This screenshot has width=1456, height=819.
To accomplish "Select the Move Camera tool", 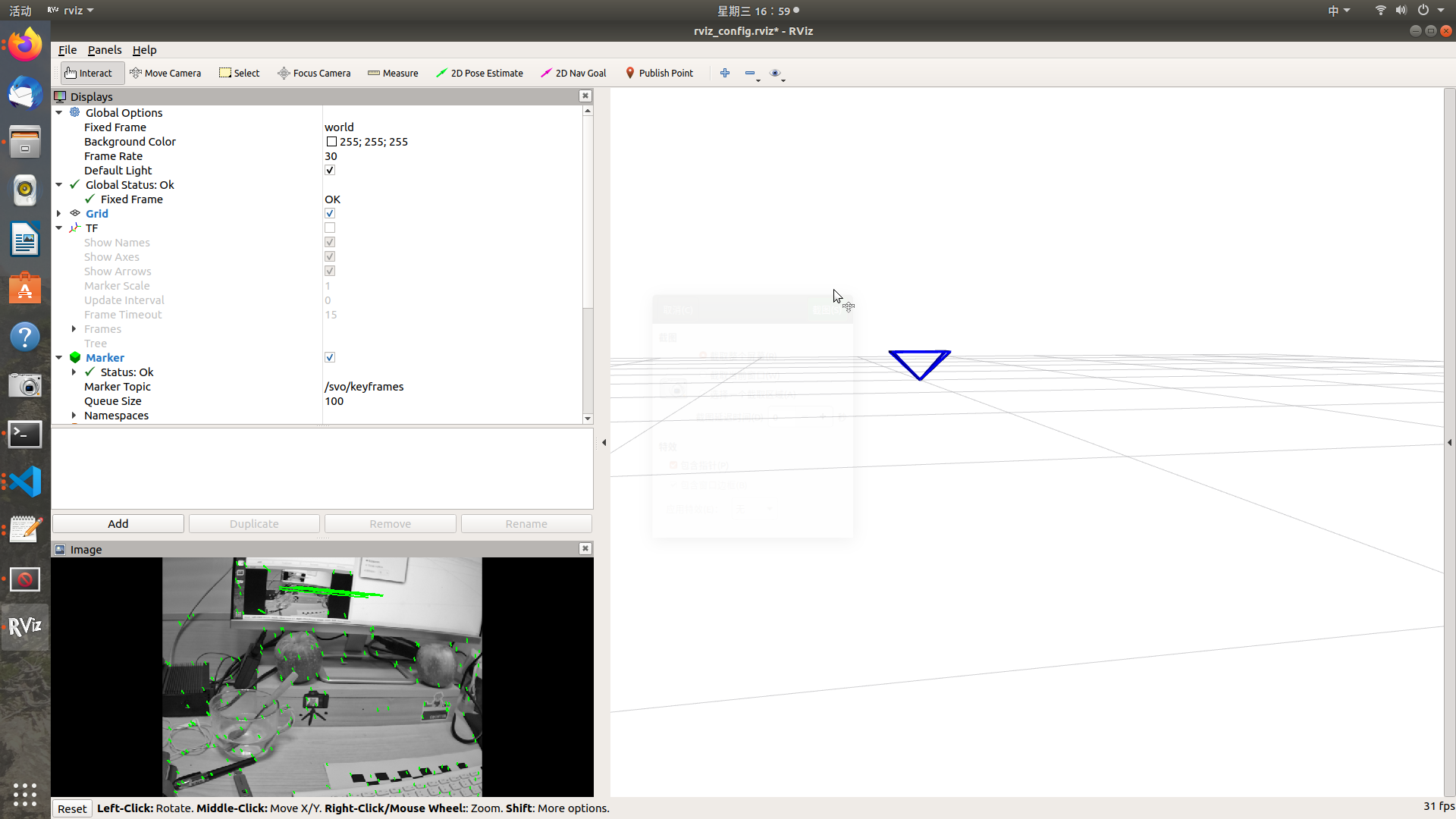I will coord(165,73).
